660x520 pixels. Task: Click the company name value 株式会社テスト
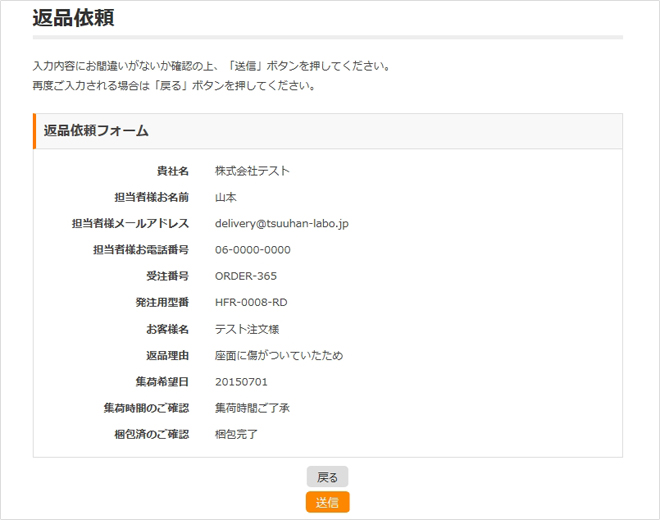click(252, 171)
